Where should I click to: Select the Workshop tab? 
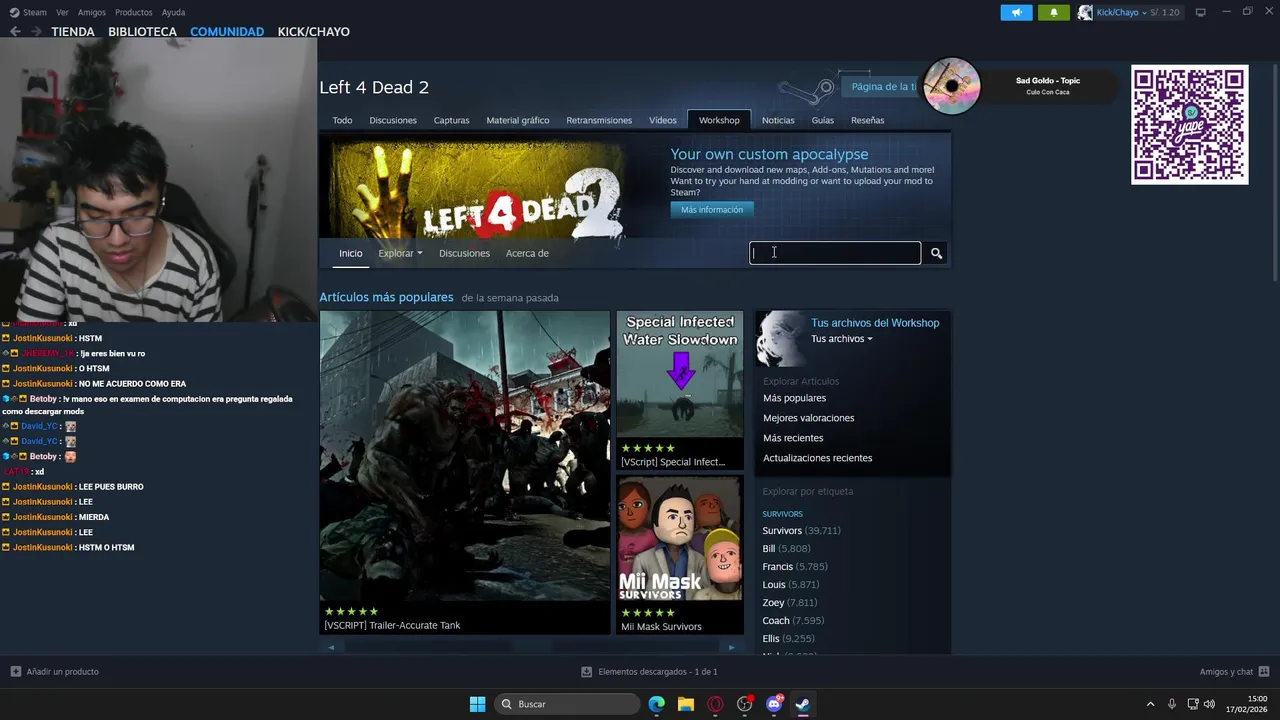[719, 120]
